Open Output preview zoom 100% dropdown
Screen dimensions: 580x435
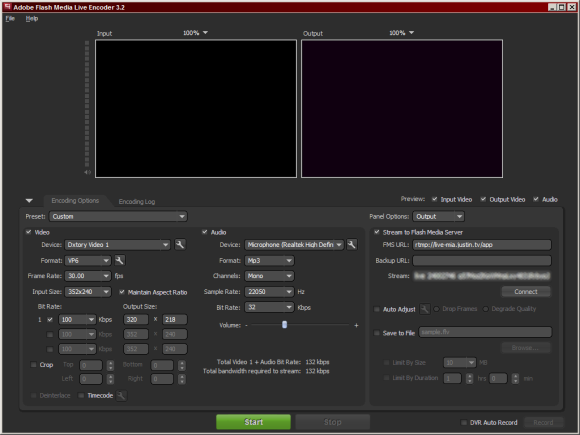tap(401, 33)
